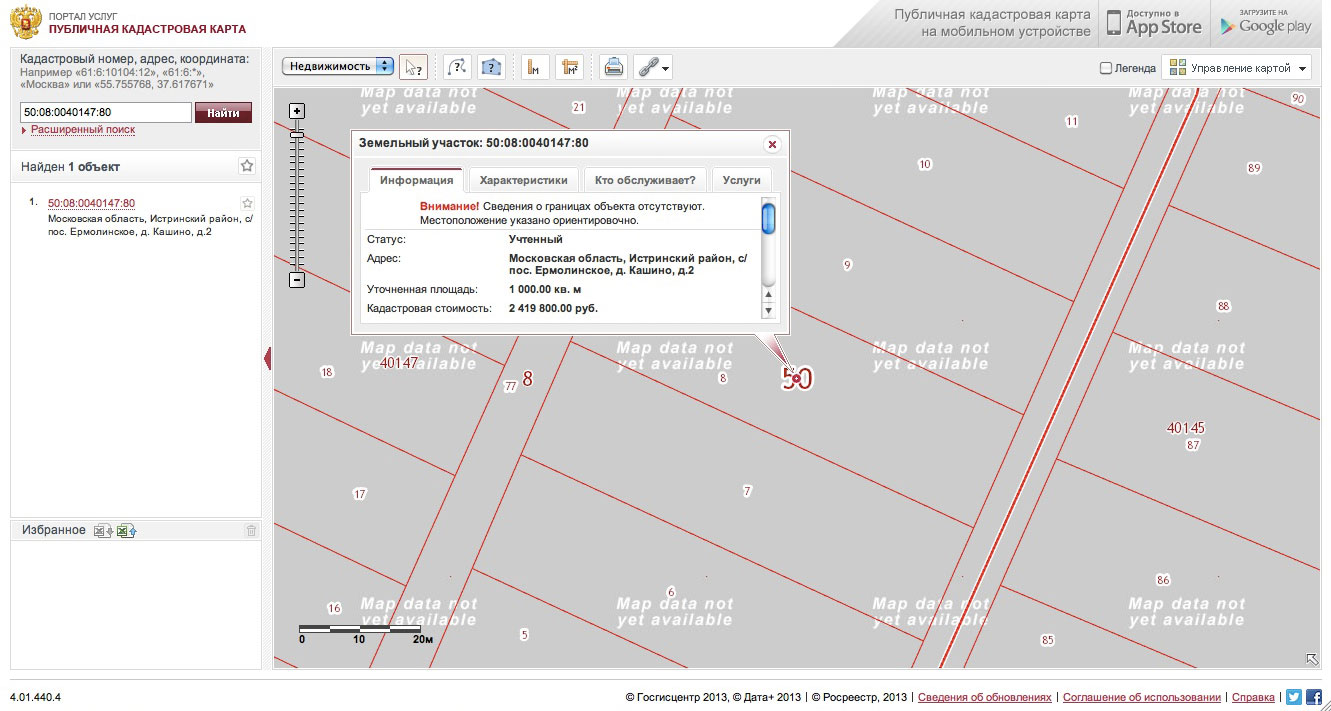Click the quarter label 40147 on map
Viewport: 1331px width, 711px height.
(399, 363)
